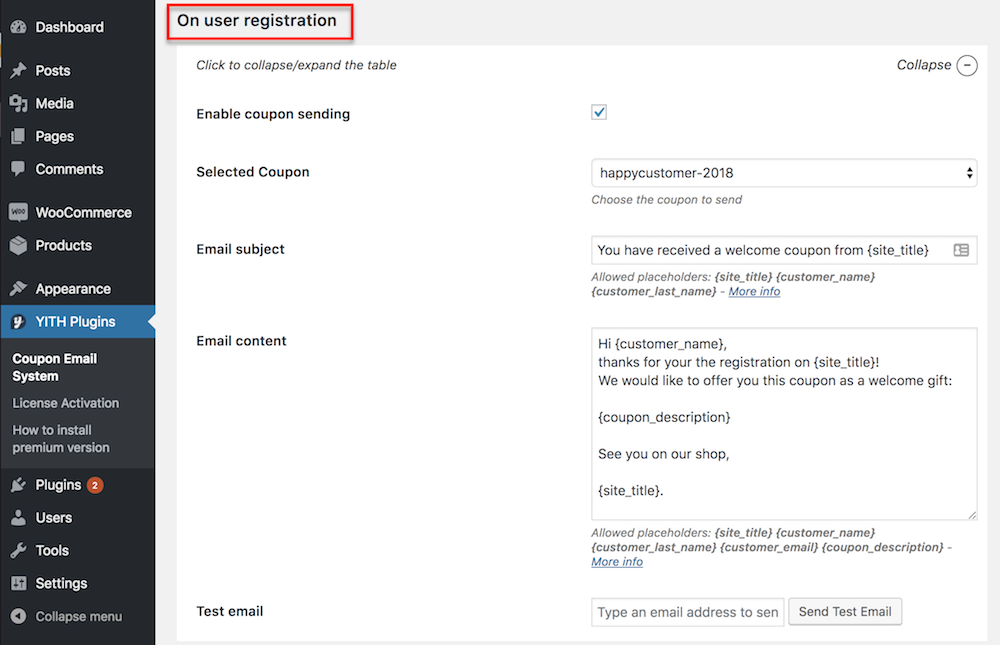Click the 'Email subject' label
Screen dimensions: 1000x645
240,249
